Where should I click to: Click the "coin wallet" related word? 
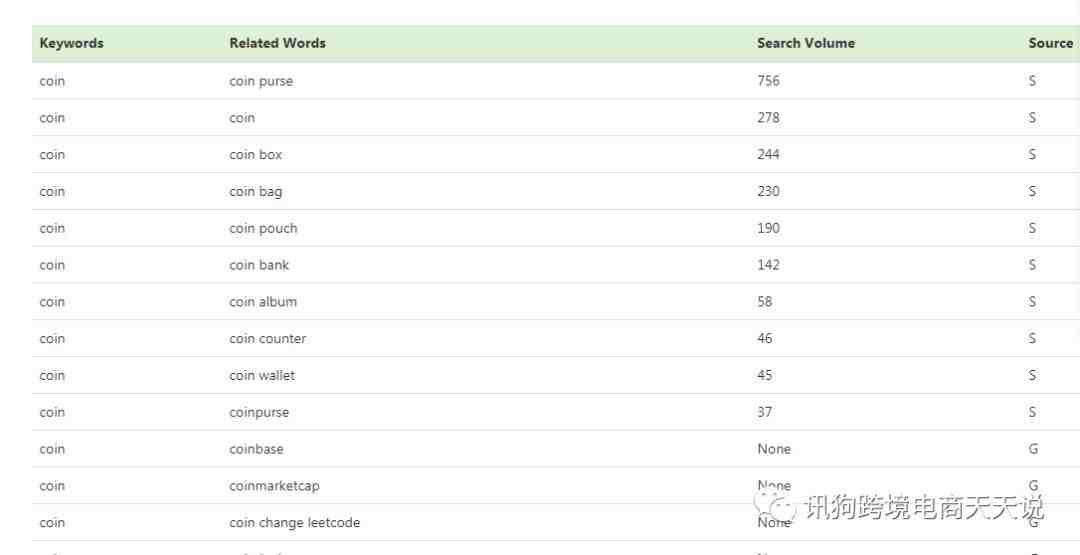[x=262, y=376]
